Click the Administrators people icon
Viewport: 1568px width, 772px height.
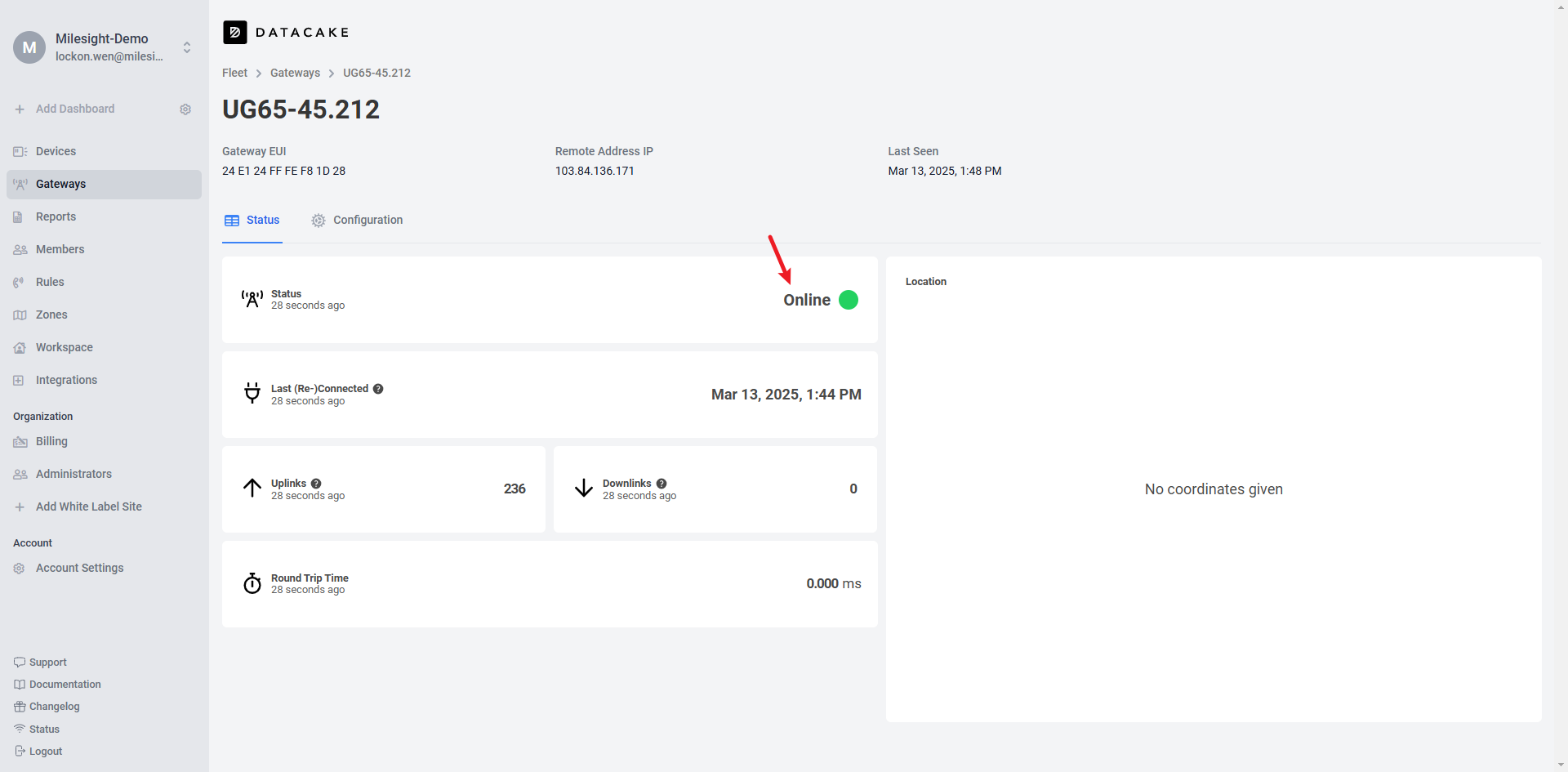[x=20, y=475]
